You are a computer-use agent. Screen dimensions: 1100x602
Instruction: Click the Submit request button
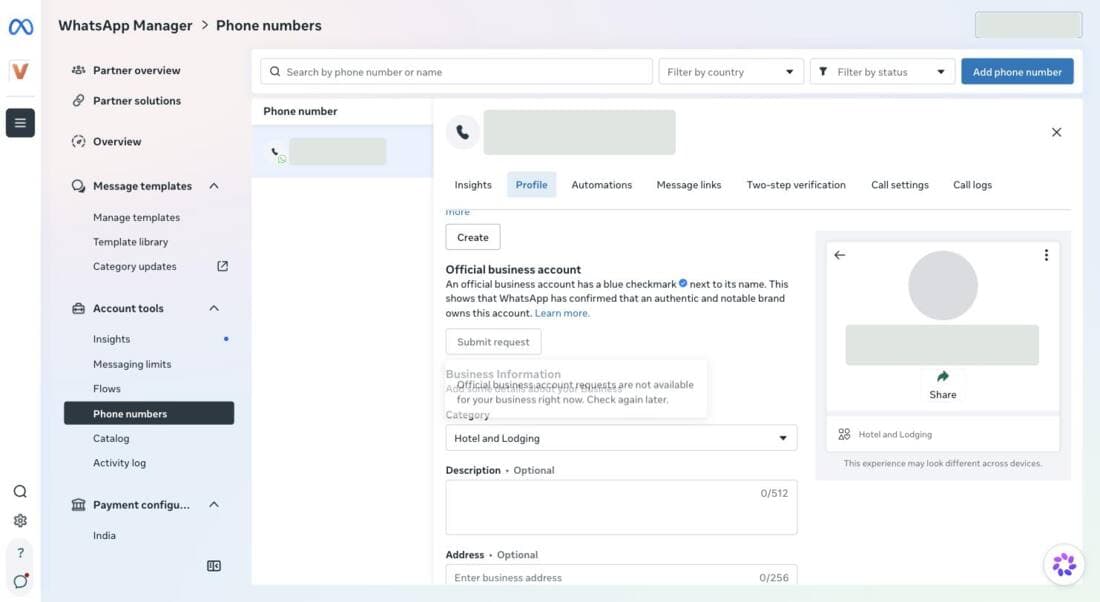493,342
